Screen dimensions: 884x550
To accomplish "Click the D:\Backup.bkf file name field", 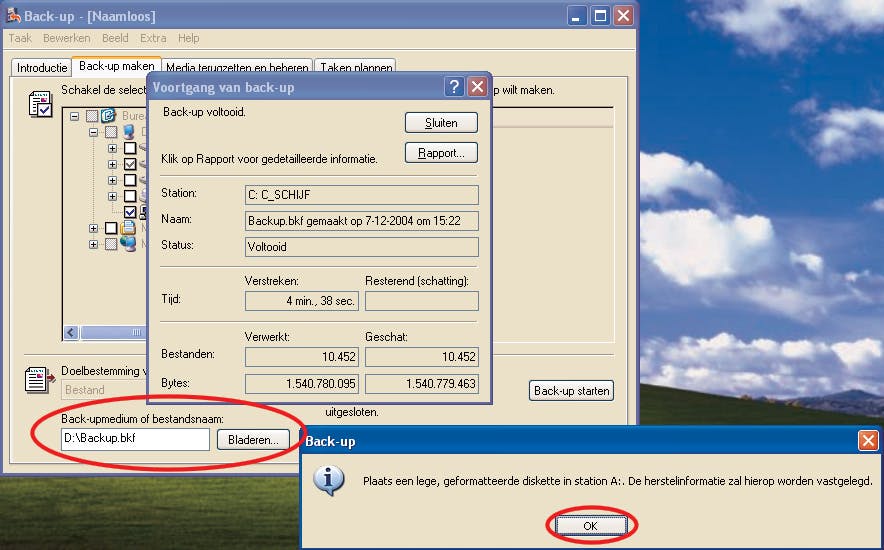I will (135, 439).
